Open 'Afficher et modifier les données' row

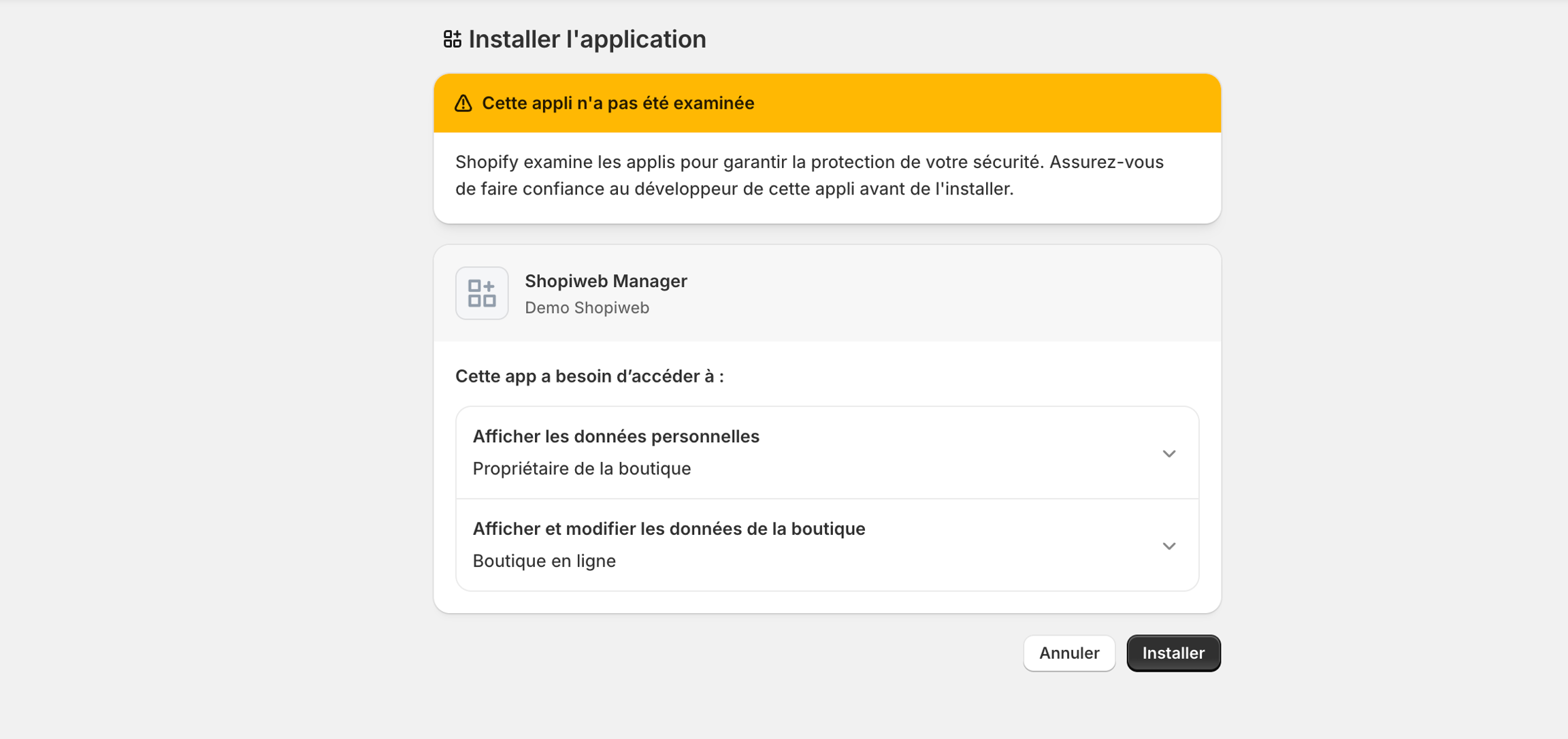coord(668,529)
